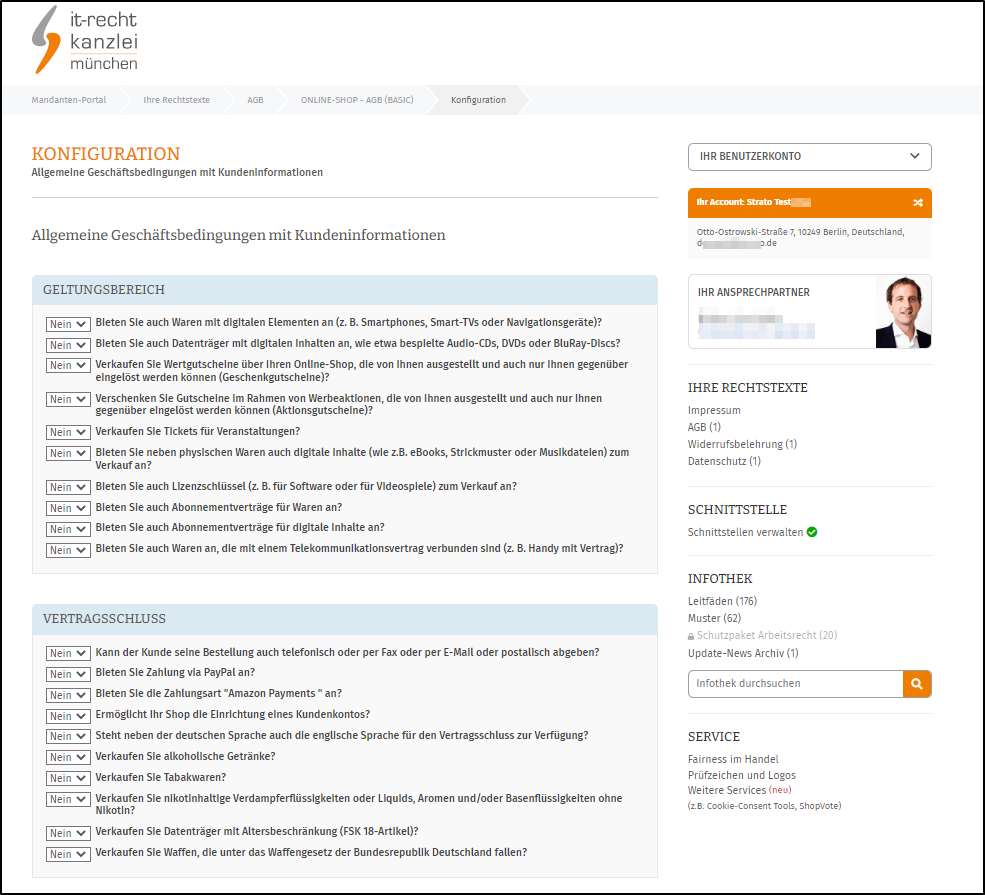
Task: Open dropdown for selling event tickets question
Action: pos(68,432)
